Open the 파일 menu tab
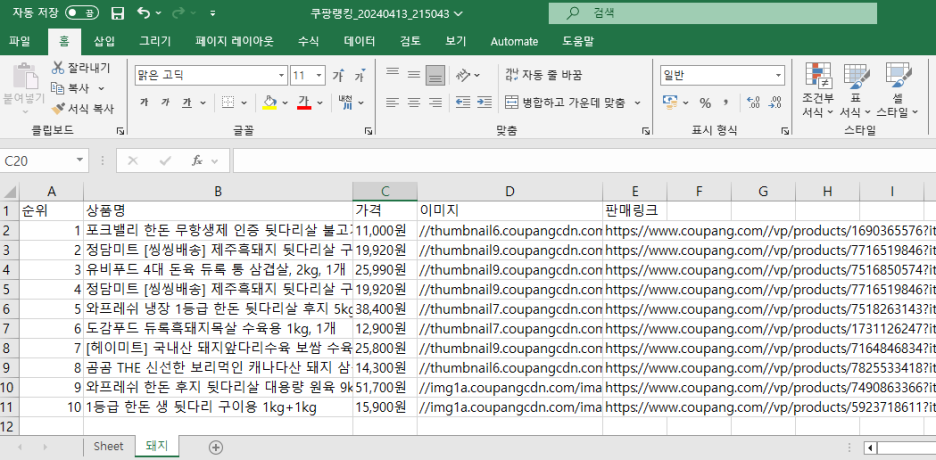Image resolution: width=936 pixels, height=460 pixels. click(19, 41)
